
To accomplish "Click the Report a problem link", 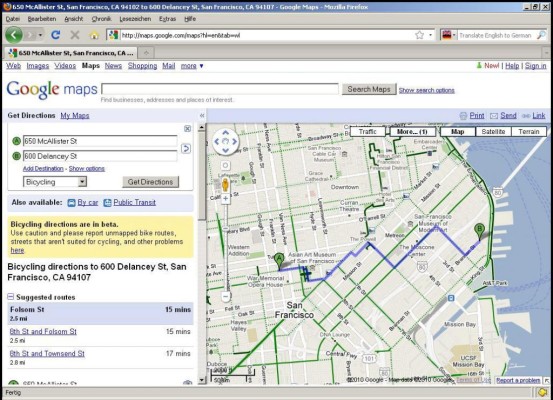I will point(518,380).
